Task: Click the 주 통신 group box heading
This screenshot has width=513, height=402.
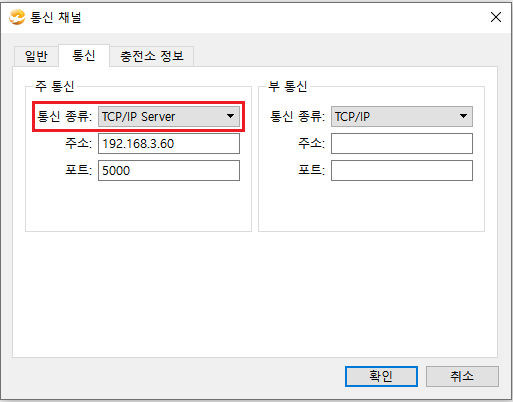Action: pyautogui.click(x=55, y=86)
